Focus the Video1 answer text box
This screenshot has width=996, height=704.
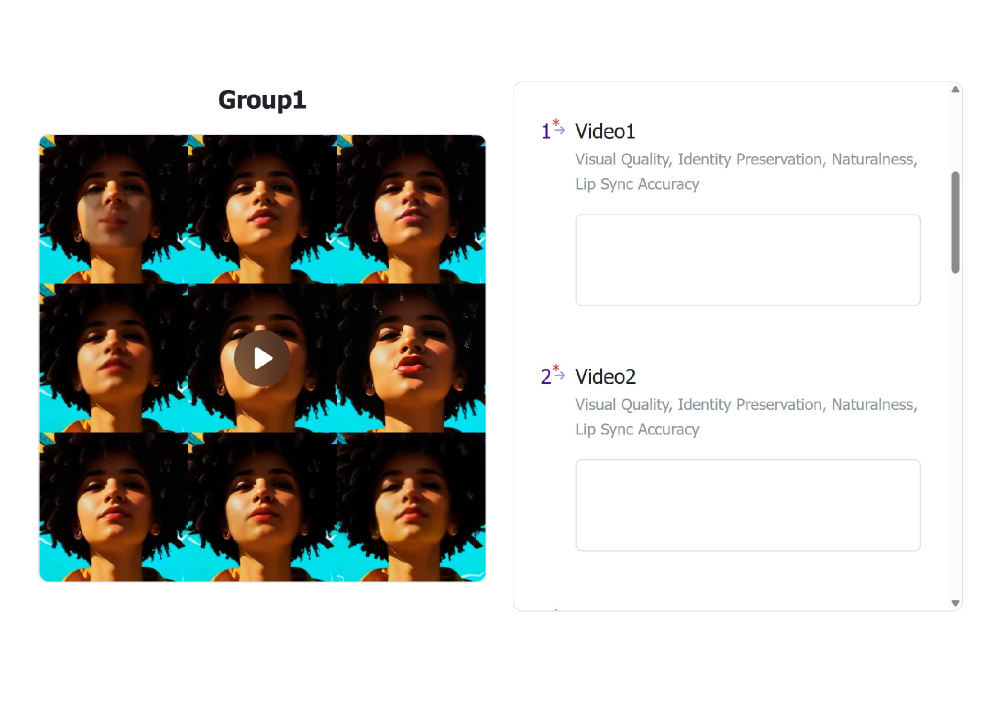747,260
